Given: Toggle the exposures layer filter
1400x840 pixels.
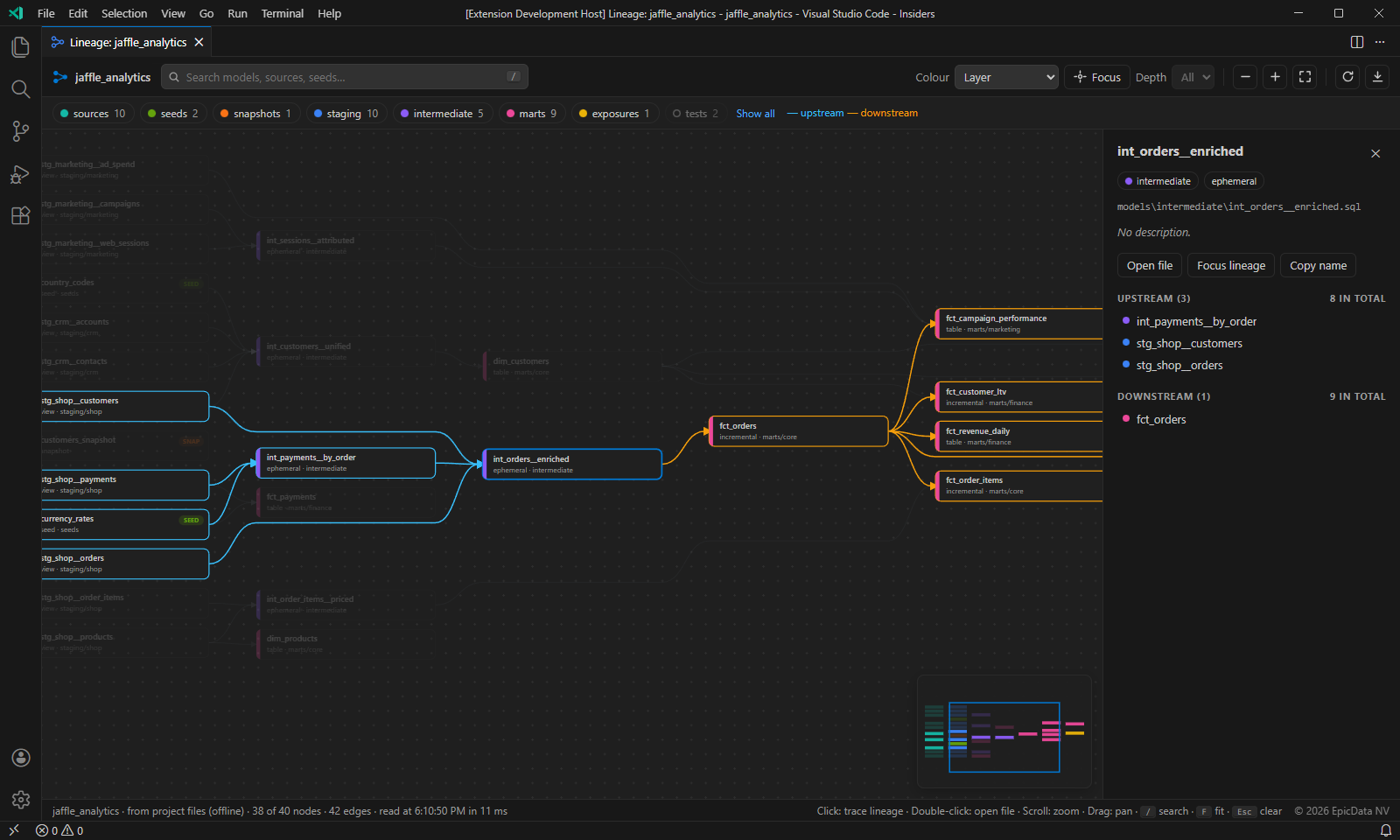Looking at the screenshot, I should click(x=615, y=114).
